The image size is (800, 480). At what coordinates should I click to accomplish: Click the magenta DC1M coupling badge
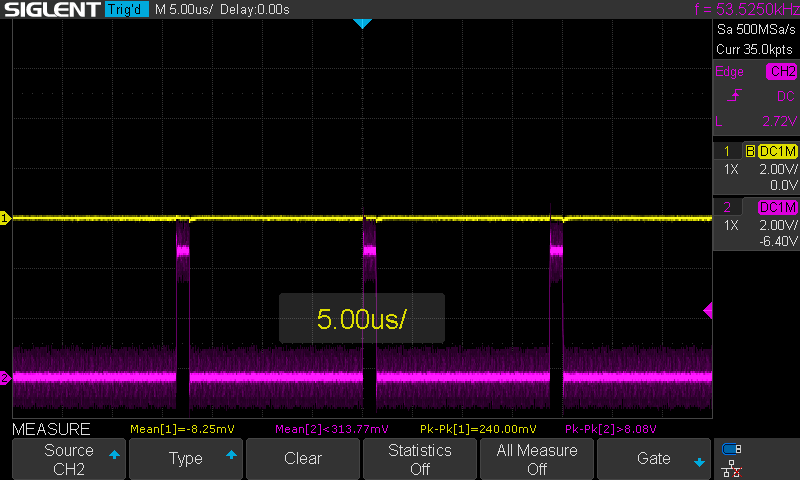[777, 207]
